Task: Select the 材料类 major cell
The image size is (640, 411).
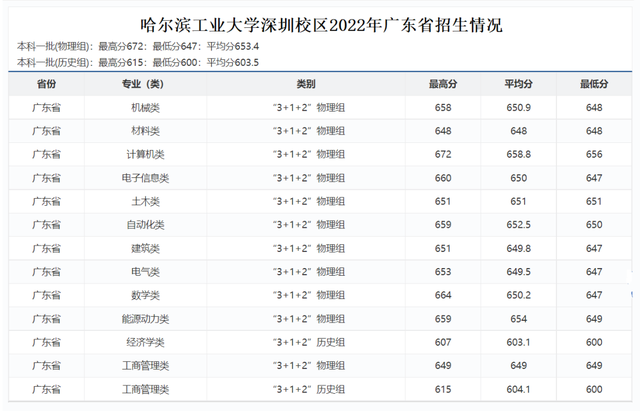Action: (145, 131)
